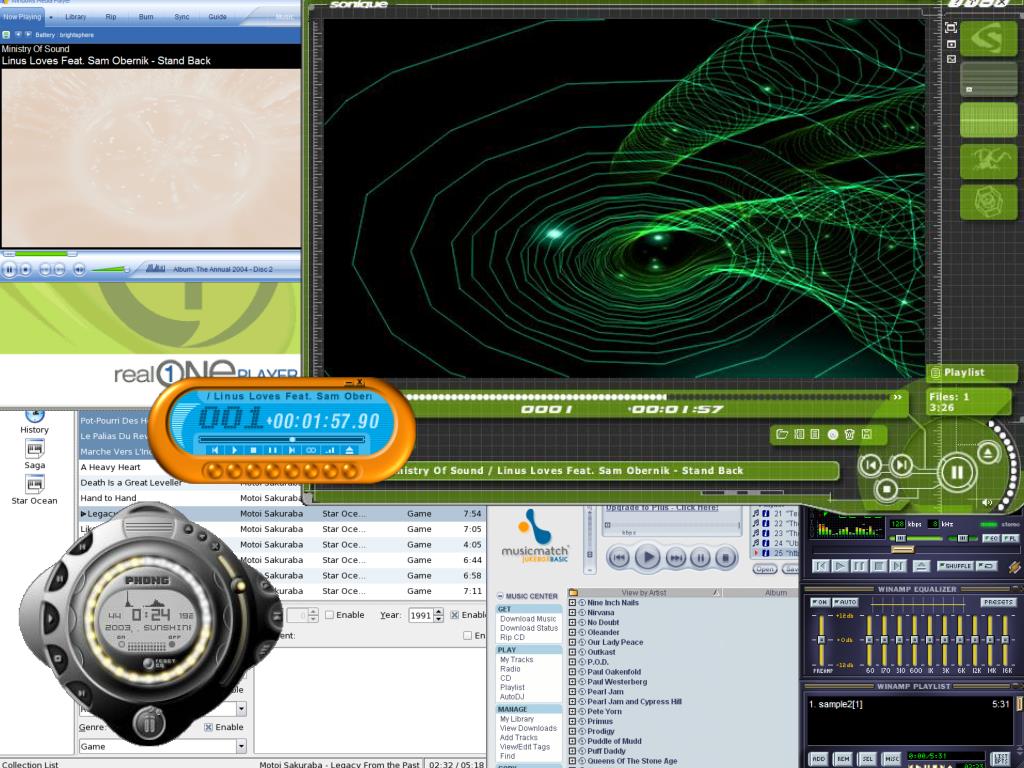Image resolution: width=1024 pixels, height=768 pixels.
Task: Click the Year field showing 1991
Action: 421,615
